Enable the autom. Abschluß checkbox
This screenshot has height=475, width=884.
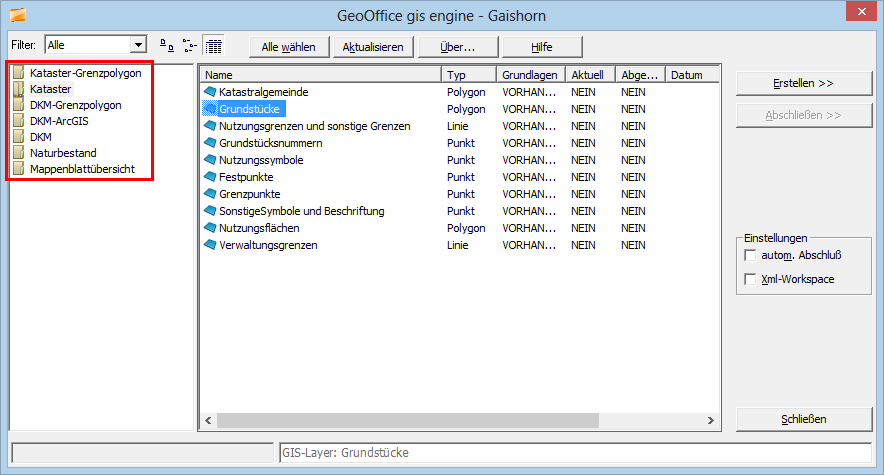750,255
